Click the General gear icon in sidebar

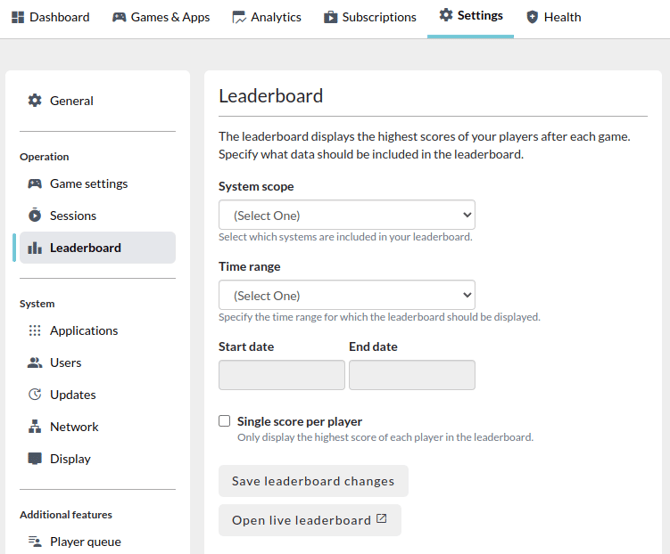[35, 101]
